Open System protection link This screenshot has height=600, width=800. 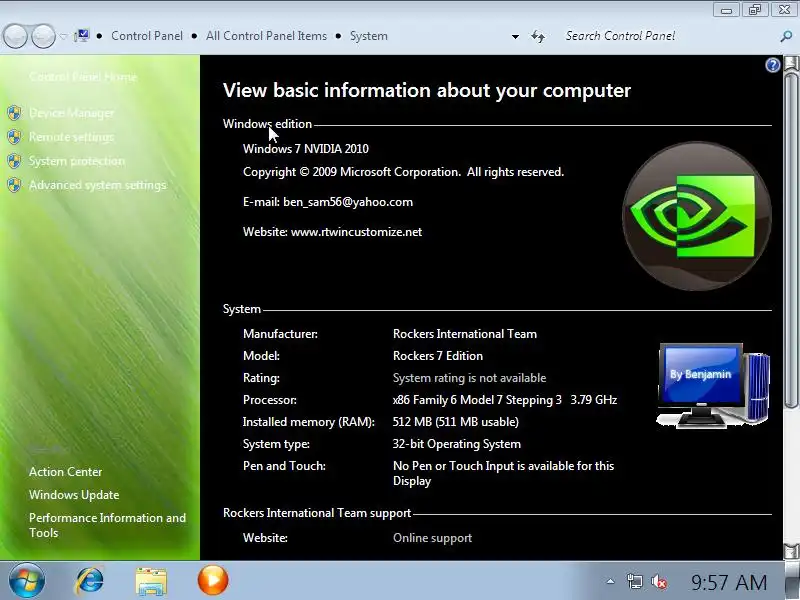77,161
